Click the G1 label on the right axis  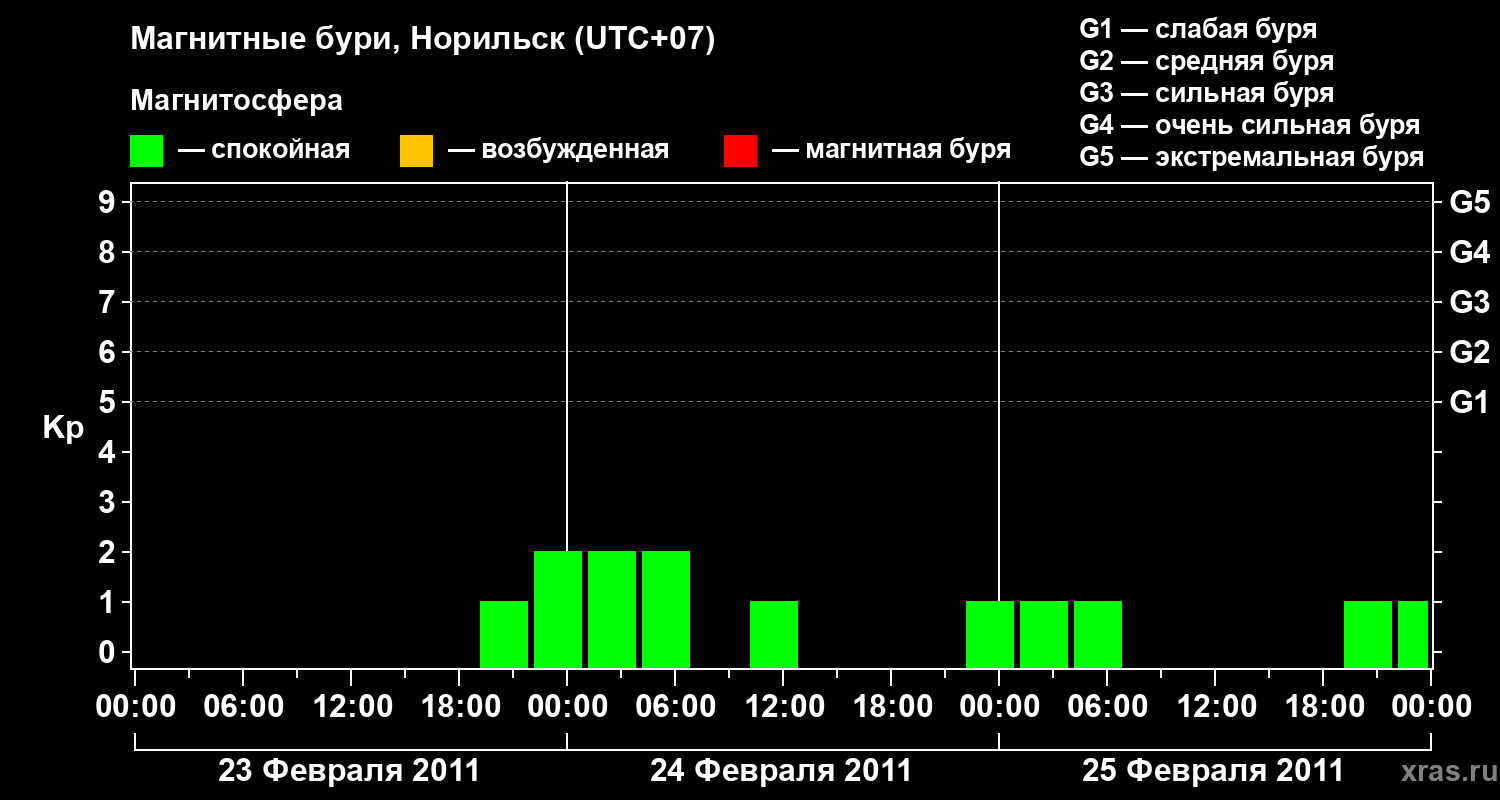[x=1469, y=402]
